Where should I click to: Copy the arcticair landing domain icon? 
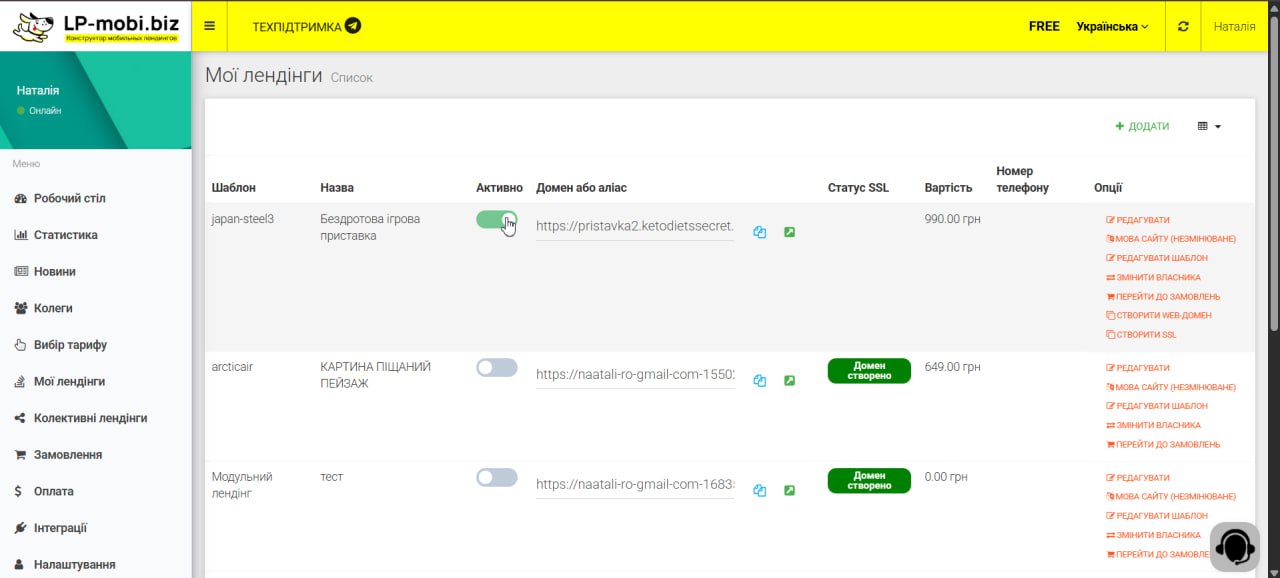point(760,380)
